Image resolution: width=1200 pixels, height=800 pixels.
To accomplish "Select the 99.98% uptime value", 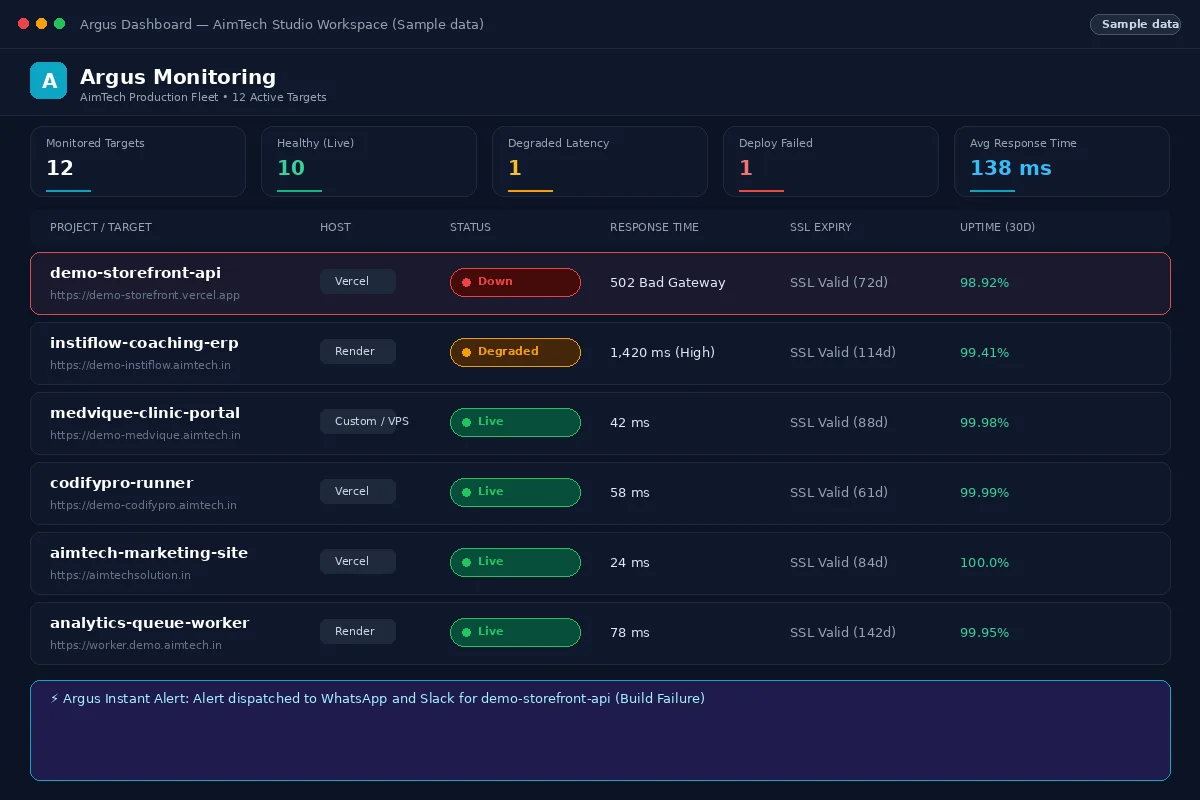I will 984,423.
